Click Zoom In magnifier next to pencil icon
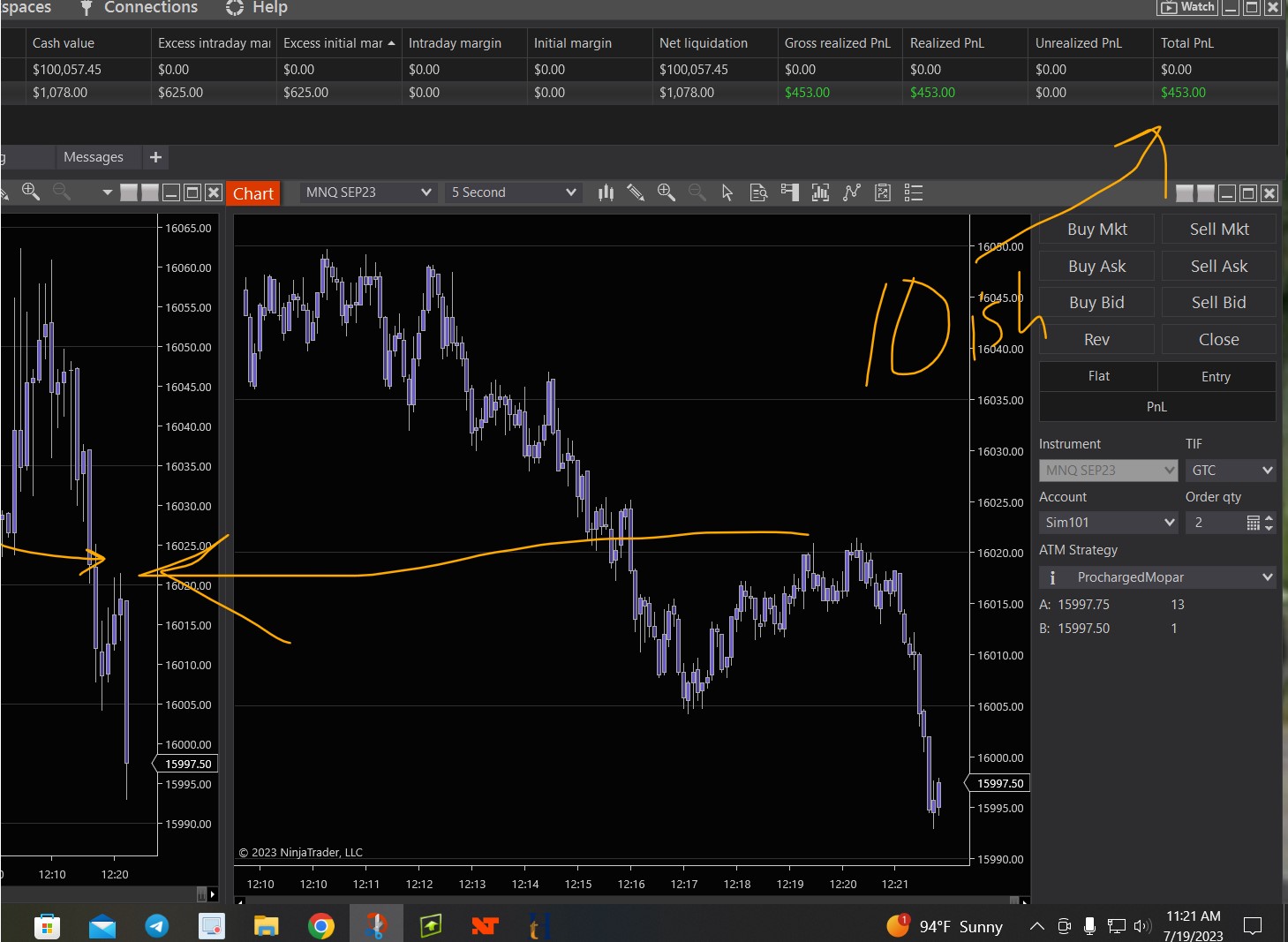 (667, 192)
